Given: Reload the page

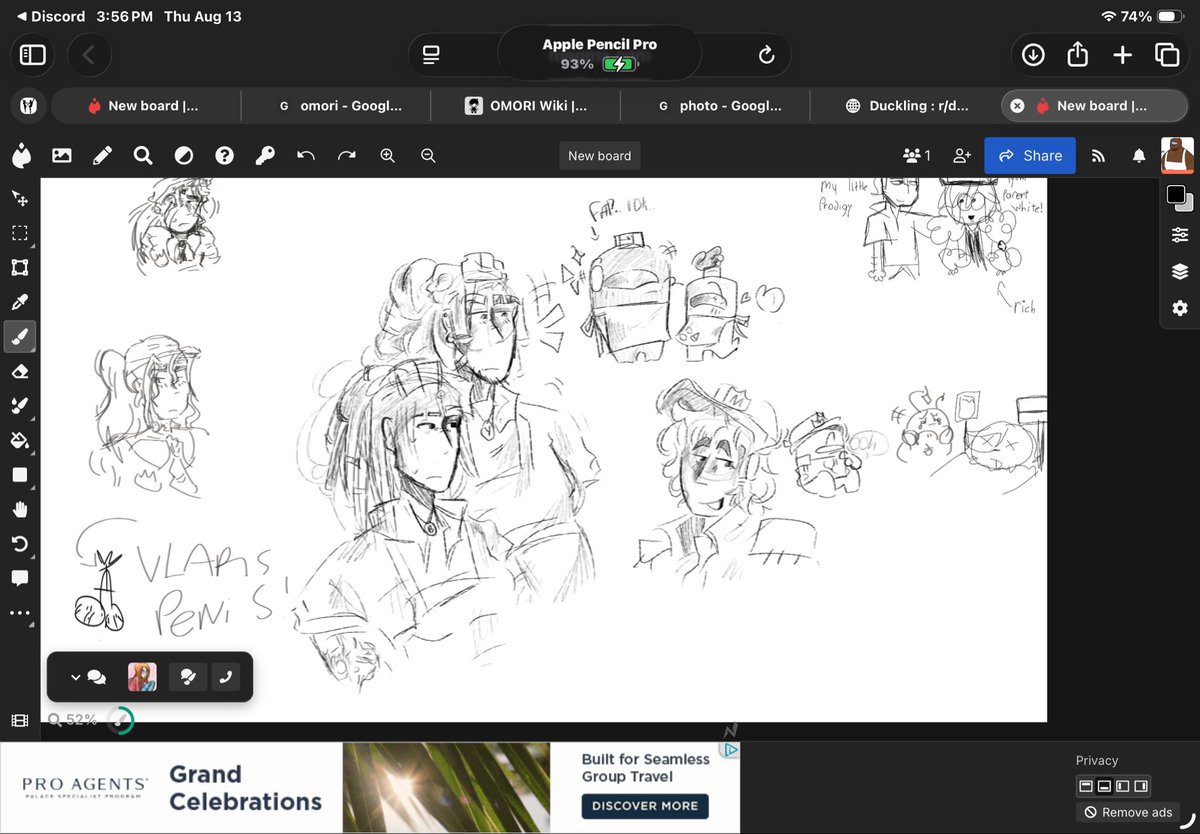Looking at the screenshot, I should pos(767,55).
